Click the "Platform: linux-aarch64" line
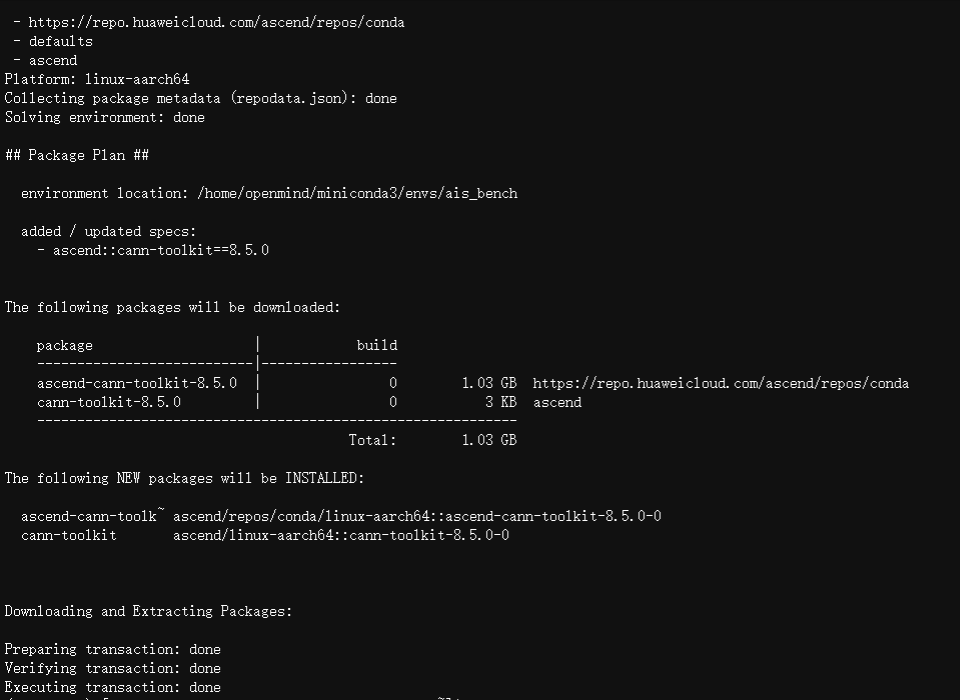This screenshot has height=700, width=960. coord(97,79)
